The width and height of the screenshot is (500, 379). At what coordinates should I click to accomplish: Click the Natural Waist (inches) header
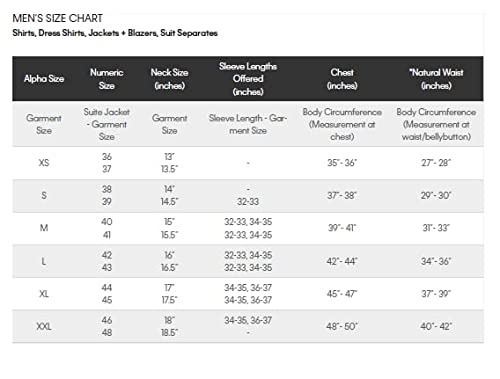click(436, 79)
